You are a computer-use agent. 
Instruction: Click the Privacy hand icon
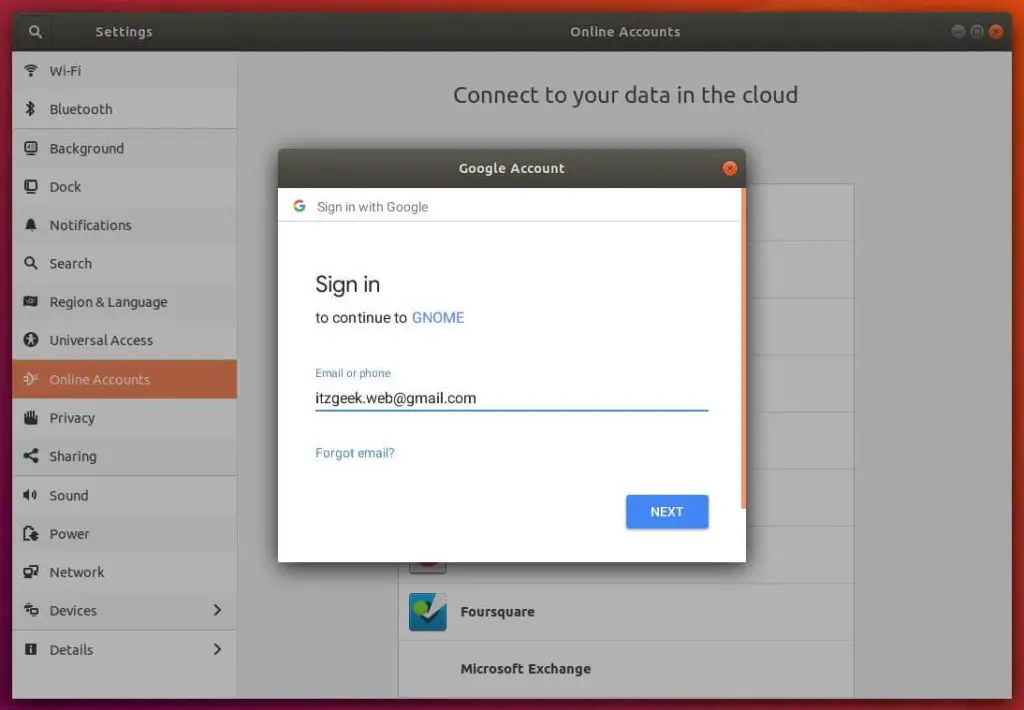point(30,417)
